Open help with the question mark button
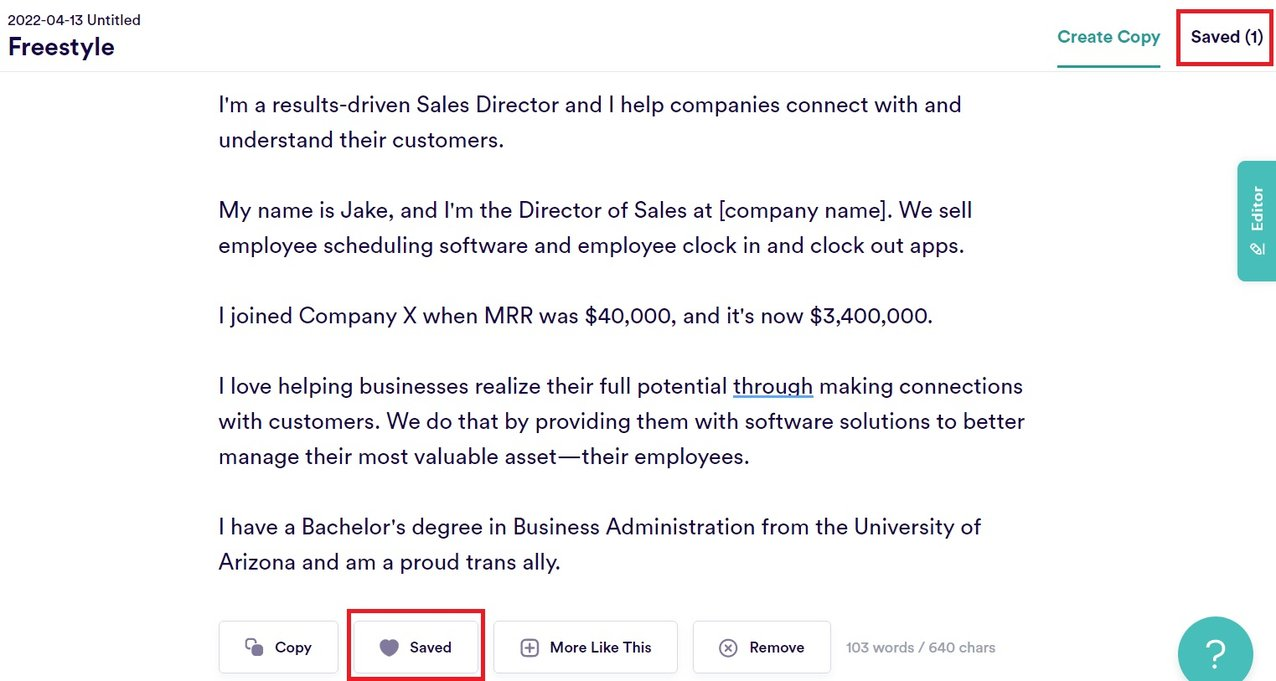 click(1215, 653)
